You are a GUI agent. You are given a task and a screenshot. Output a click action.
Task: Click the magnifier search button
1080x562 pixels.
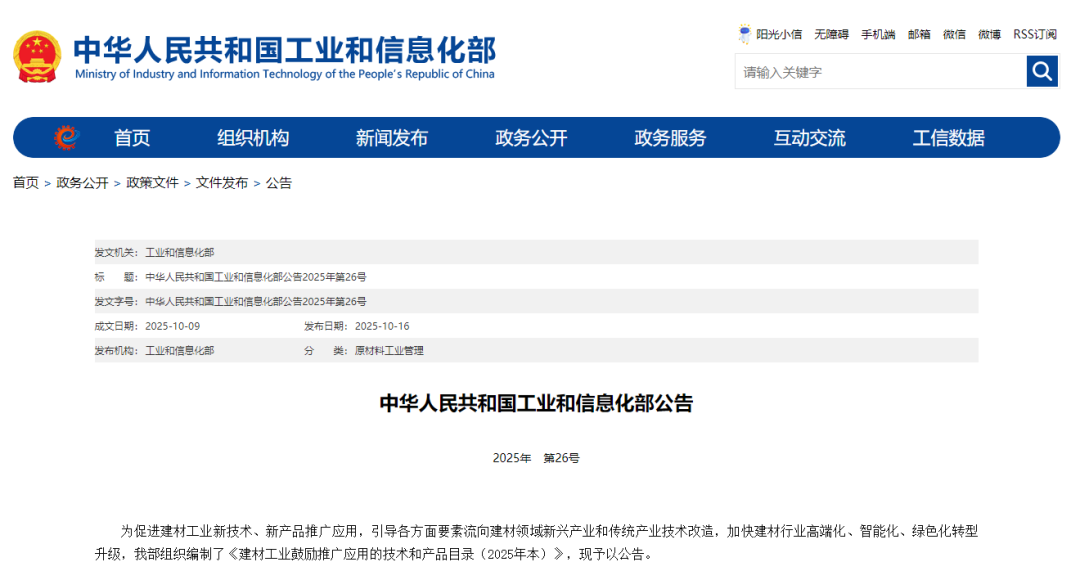(1042, 71)
